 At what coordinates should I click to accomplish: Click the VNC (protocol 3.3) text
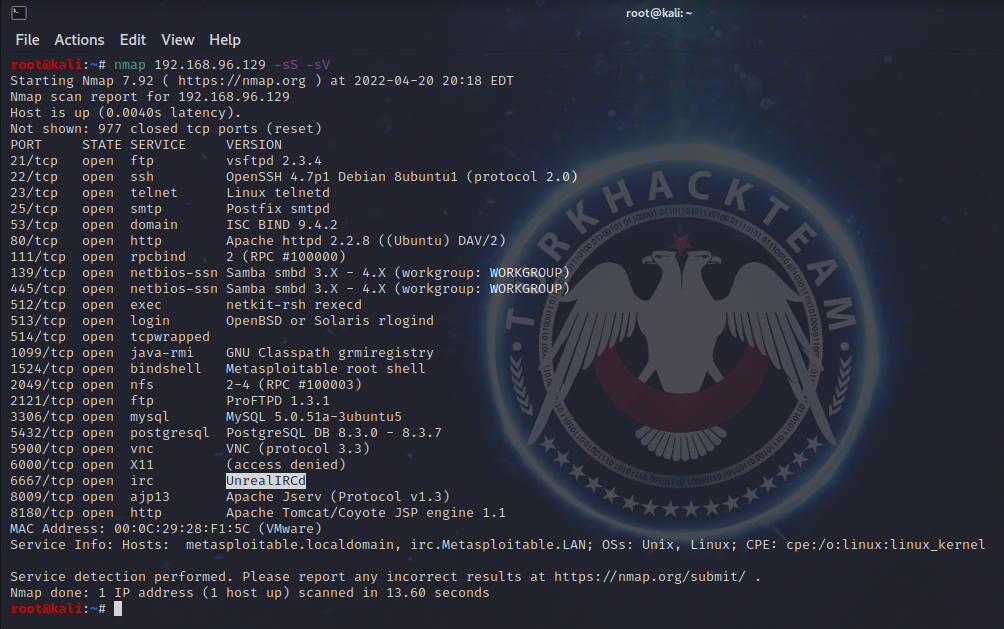click(x=298, y=449)
